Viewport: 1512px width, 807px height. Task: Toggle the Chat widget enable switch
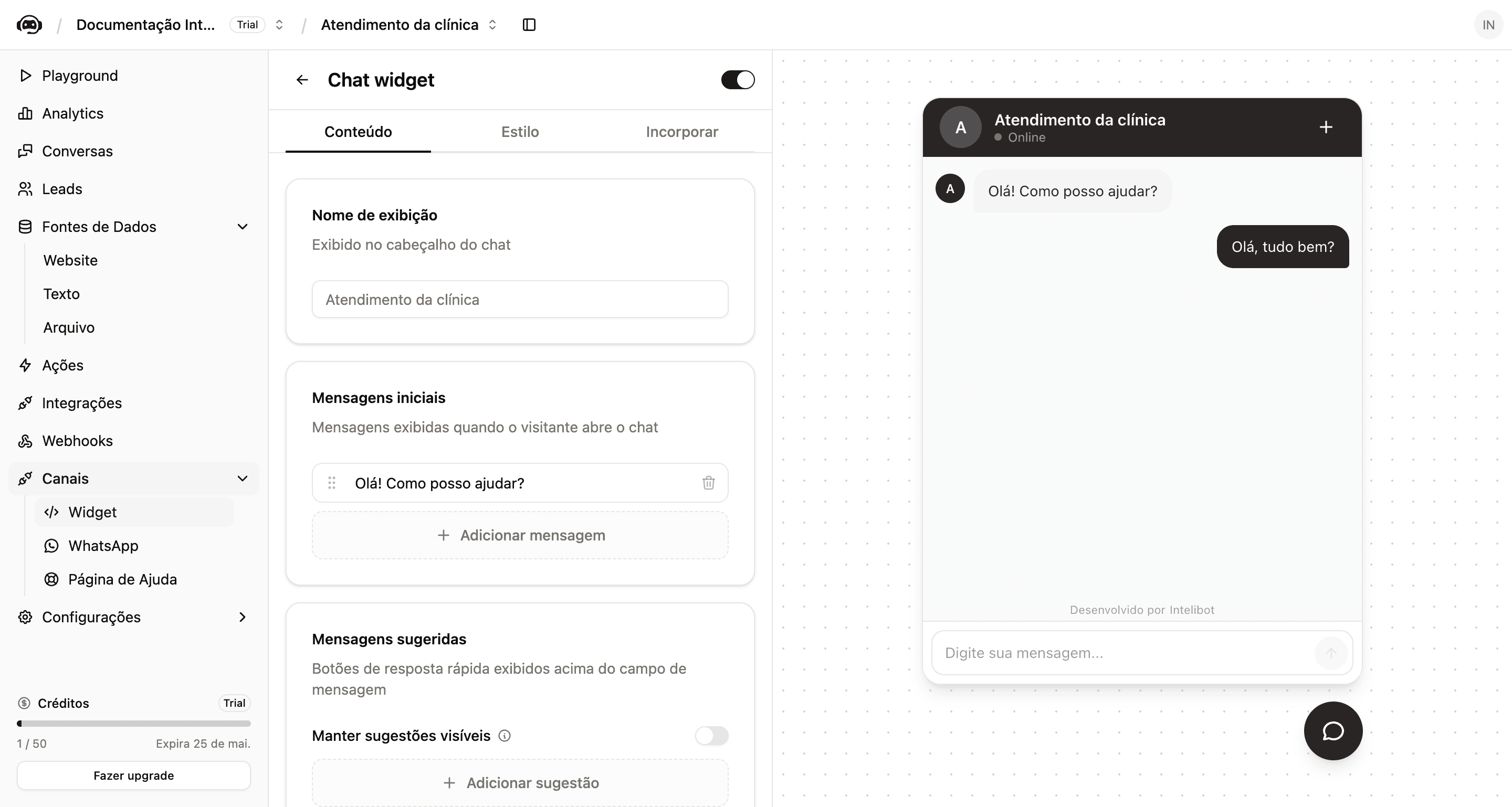click(x=738, y=80)
